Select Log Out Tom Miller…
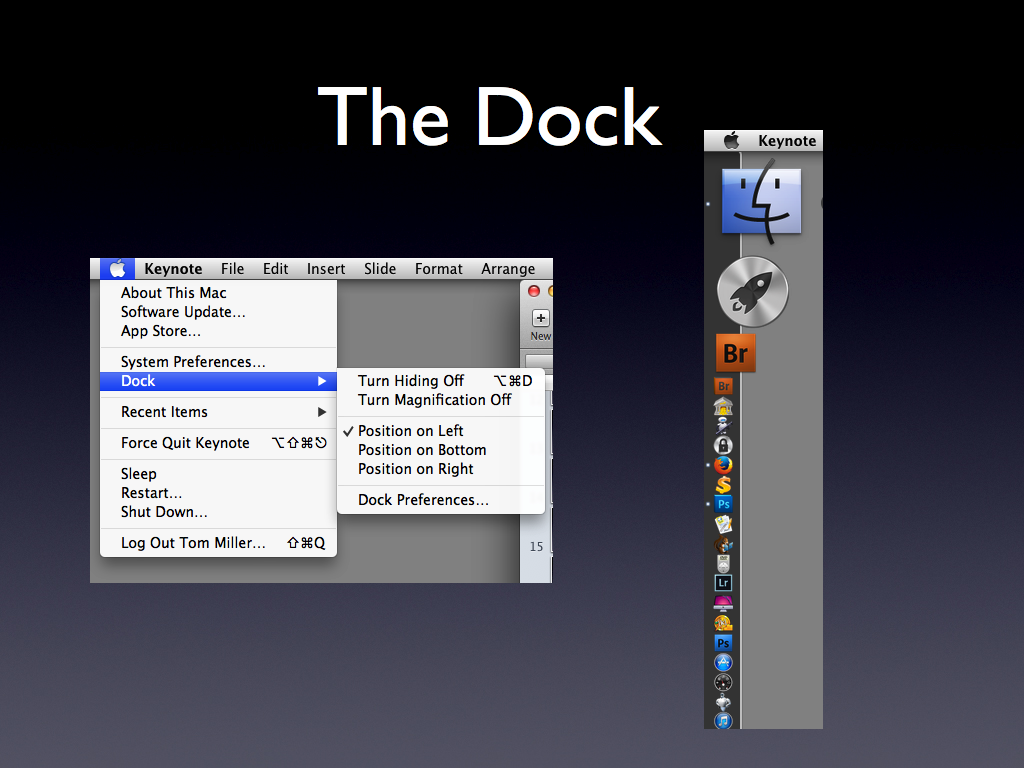This screenshot has height=768, width=1024. pyautogui.click(x=218, y=543)
